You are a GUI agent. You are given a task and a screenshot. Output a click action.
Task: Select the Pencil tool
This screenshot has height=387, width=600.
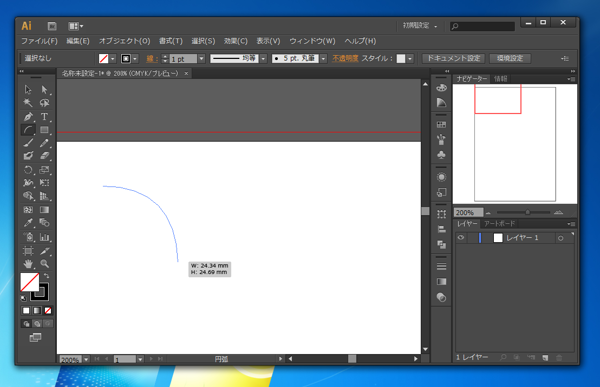pos(44,143)
